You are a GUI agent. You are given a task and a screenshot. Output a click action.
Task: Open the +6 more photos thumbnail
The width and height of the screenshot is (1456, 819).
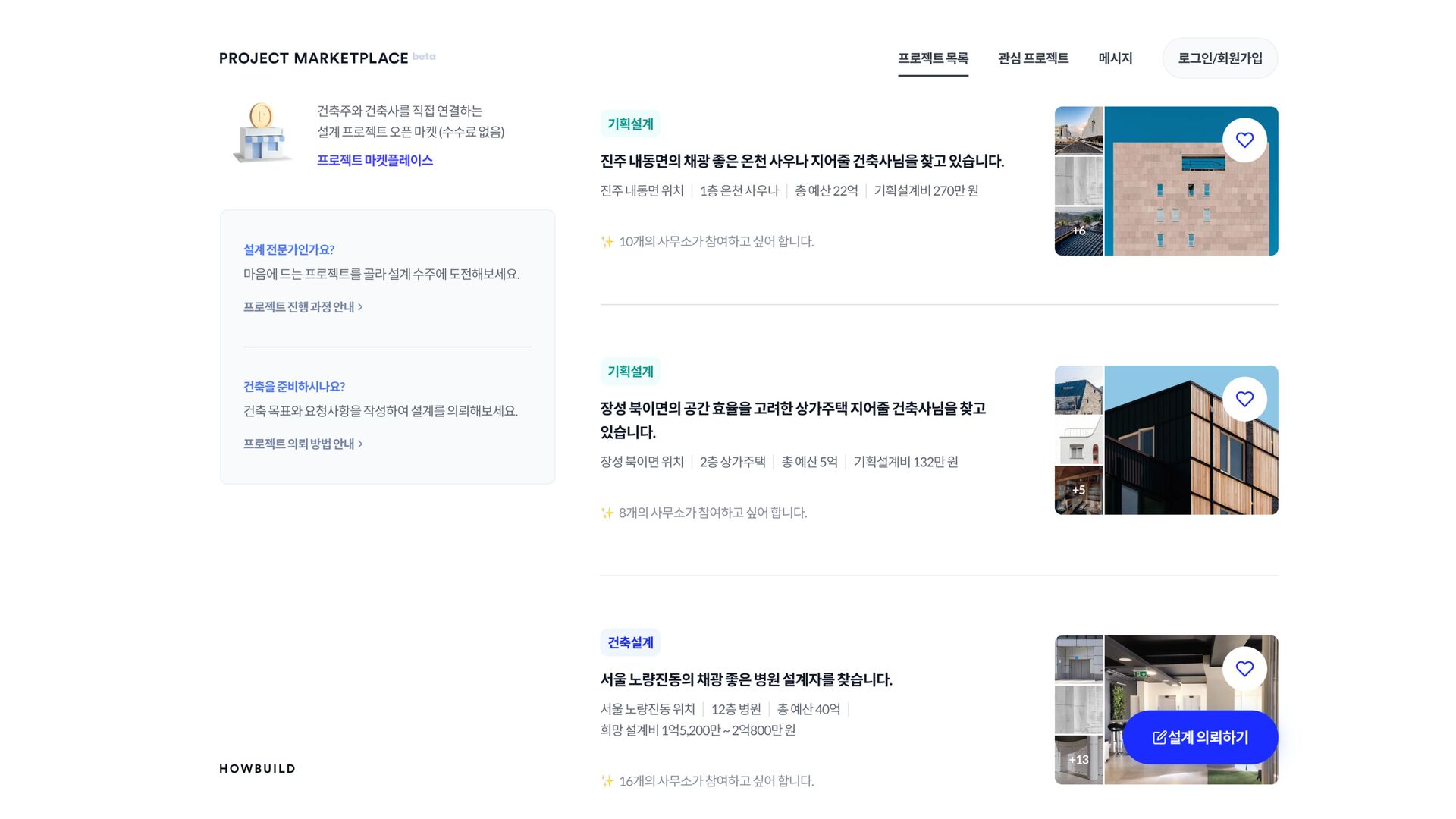point(1078,231)
